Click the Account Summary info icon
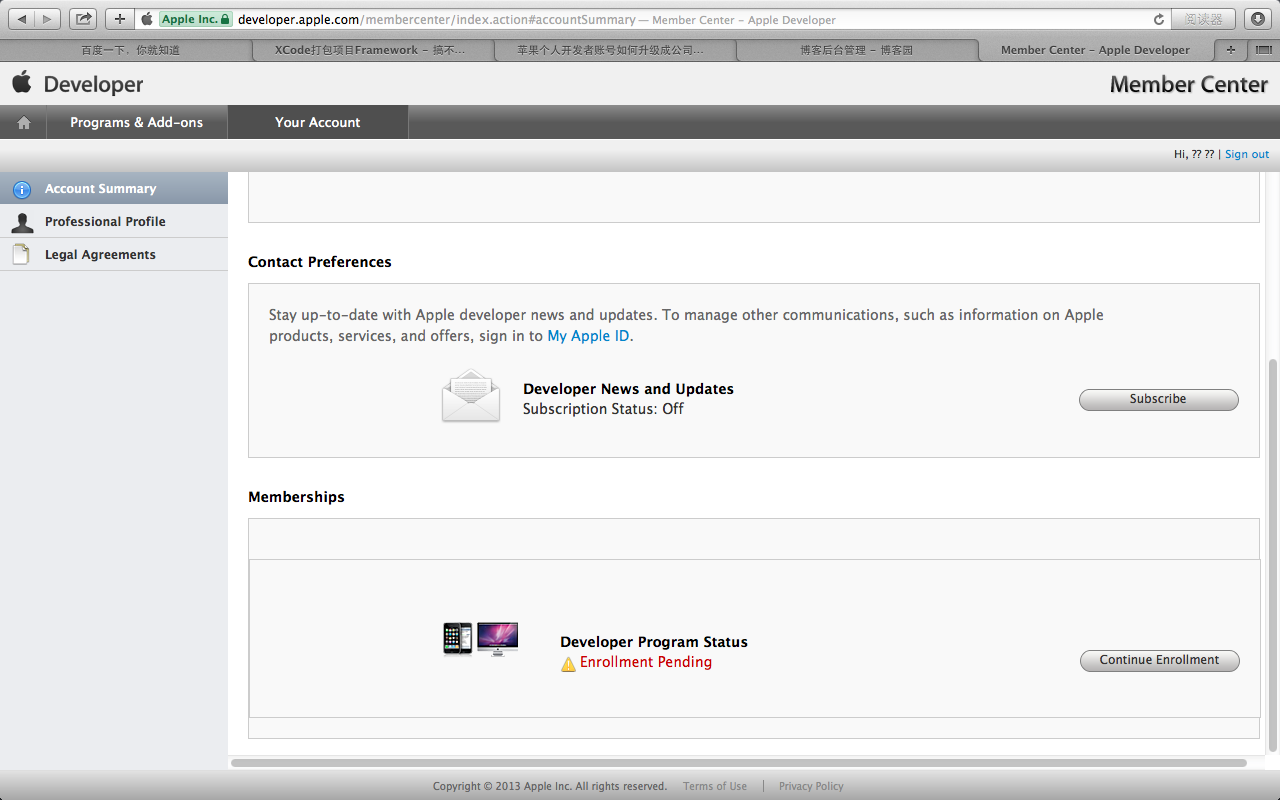Viewport: 1280px width, 800px height. coord(21,189)
